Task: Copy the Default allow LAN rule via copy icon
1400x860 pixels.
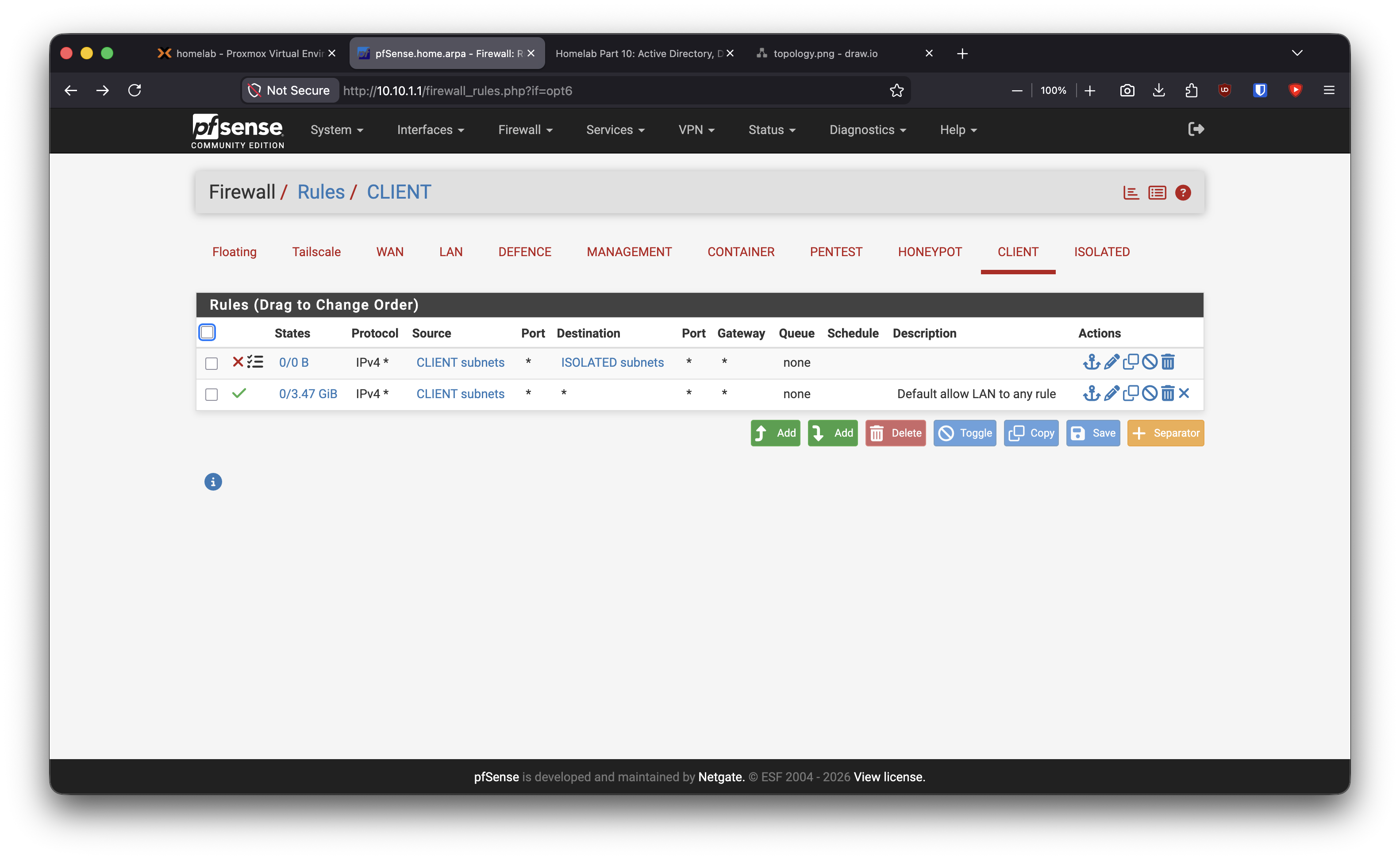Action: click(x=1131, y=393)
